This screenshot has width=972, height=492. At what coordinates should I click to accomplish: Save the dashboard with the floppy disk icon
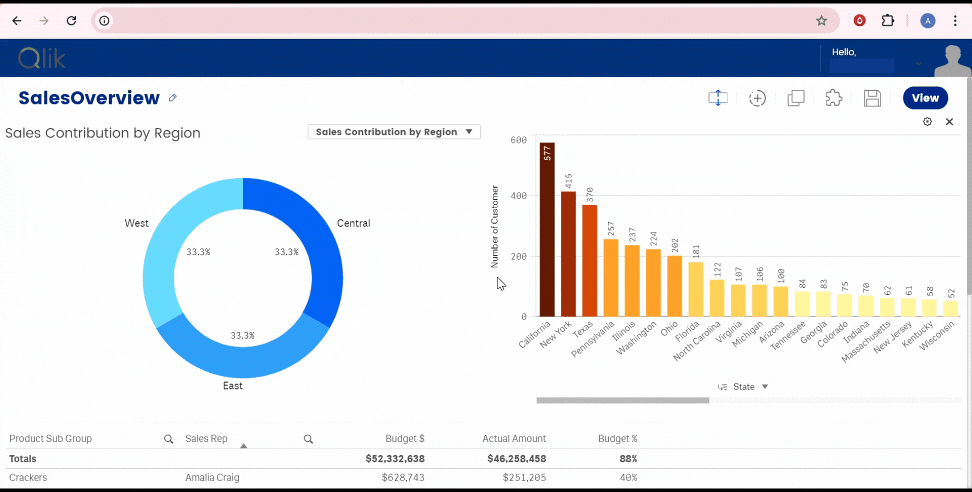[872, 98]
